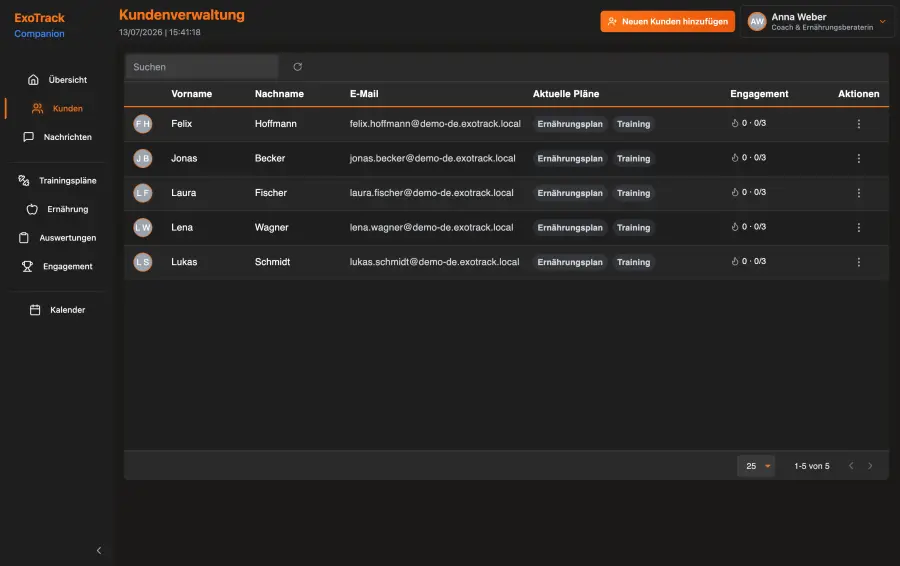900x566 pixels.
Task: Sort table by Nachname column header
Action: (279, 94)
